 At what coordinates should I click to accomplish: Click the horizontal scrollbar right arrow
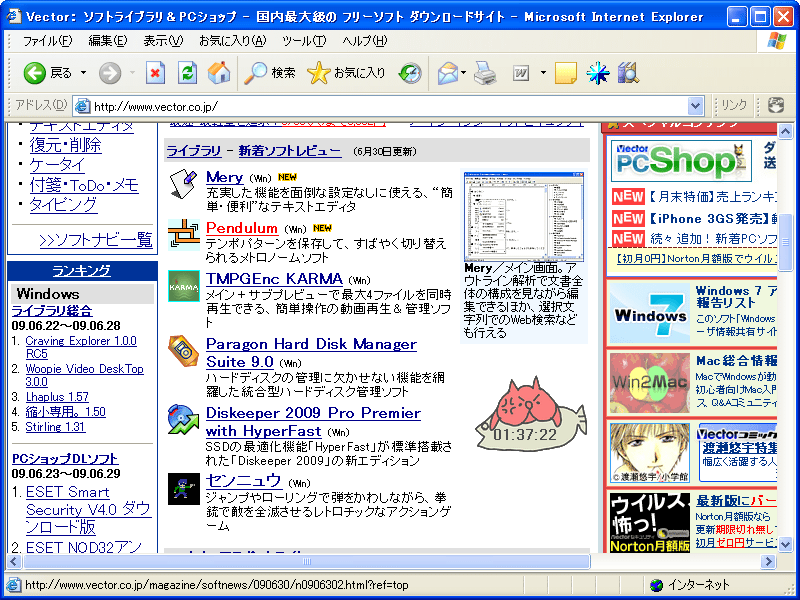(768, 562)
